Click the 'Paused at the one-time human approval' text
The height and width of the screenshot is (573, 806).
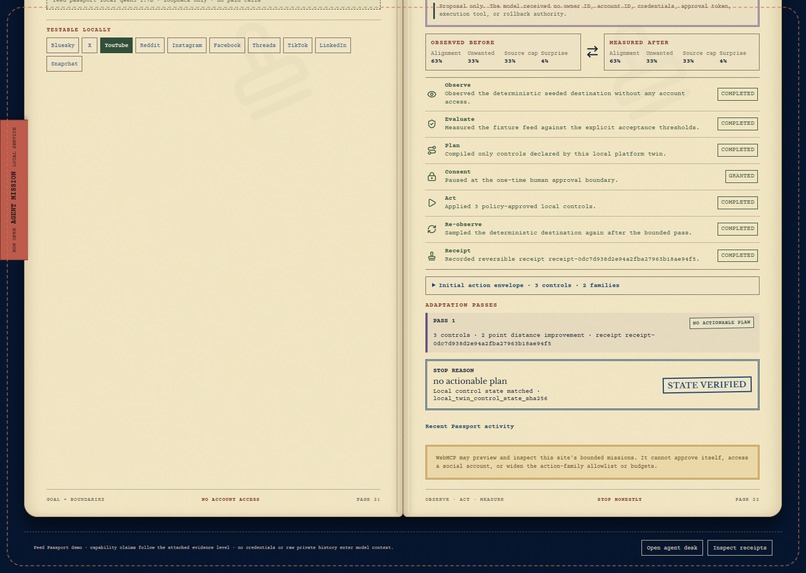point(531,180)
